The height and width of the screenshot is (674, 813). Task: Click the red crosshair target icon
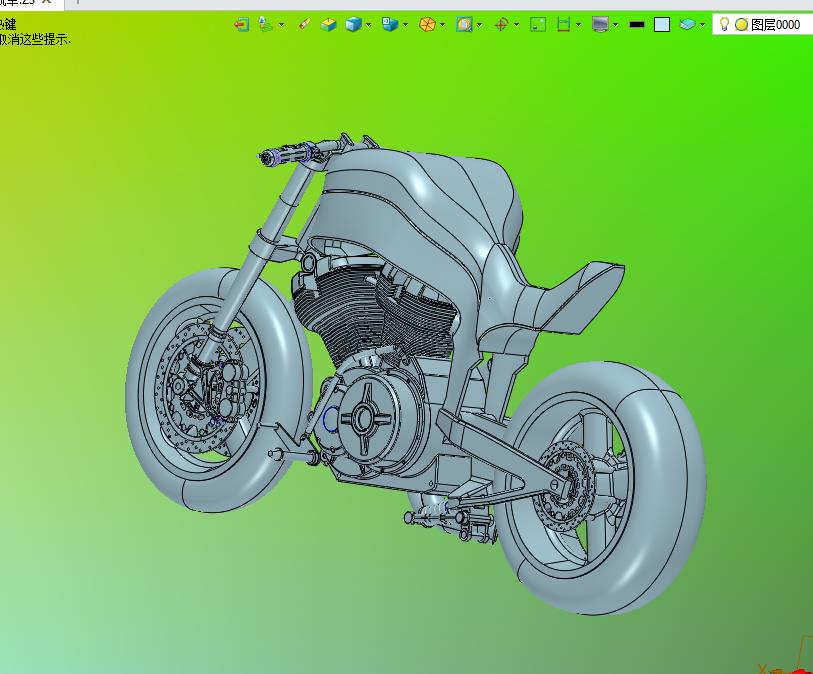tap(501, 24)
